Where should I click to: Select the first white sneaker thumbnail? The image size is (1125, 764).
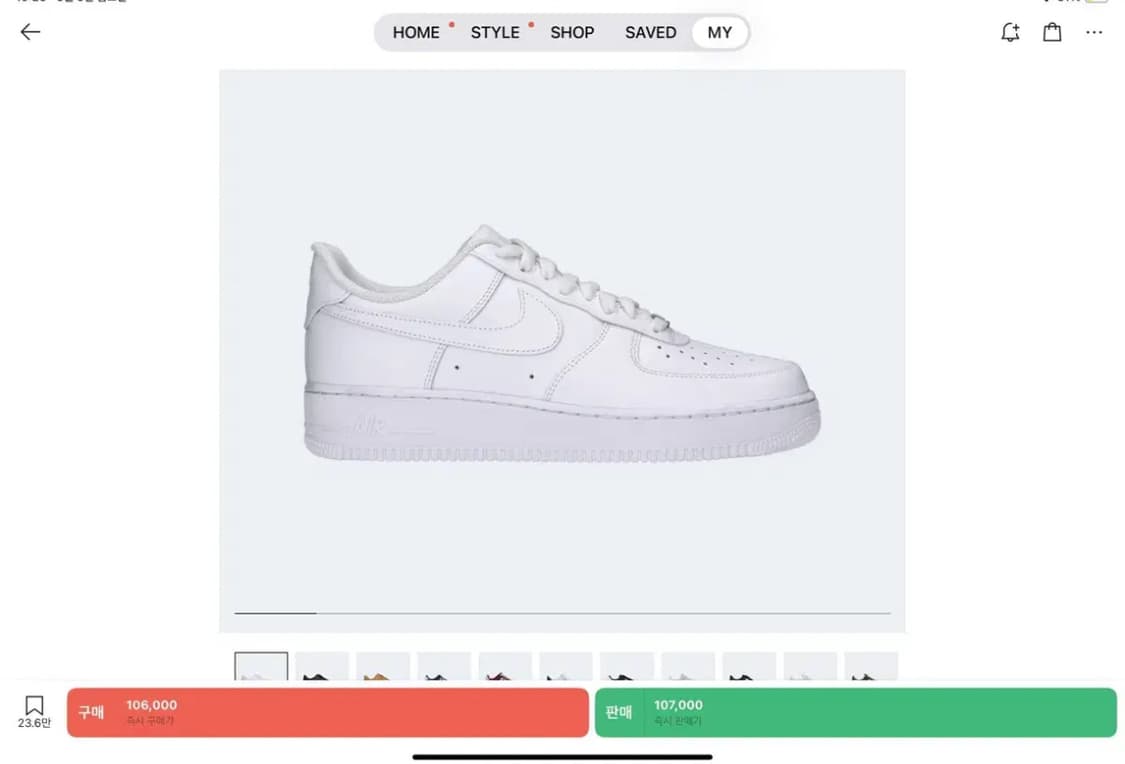[261, 667]
